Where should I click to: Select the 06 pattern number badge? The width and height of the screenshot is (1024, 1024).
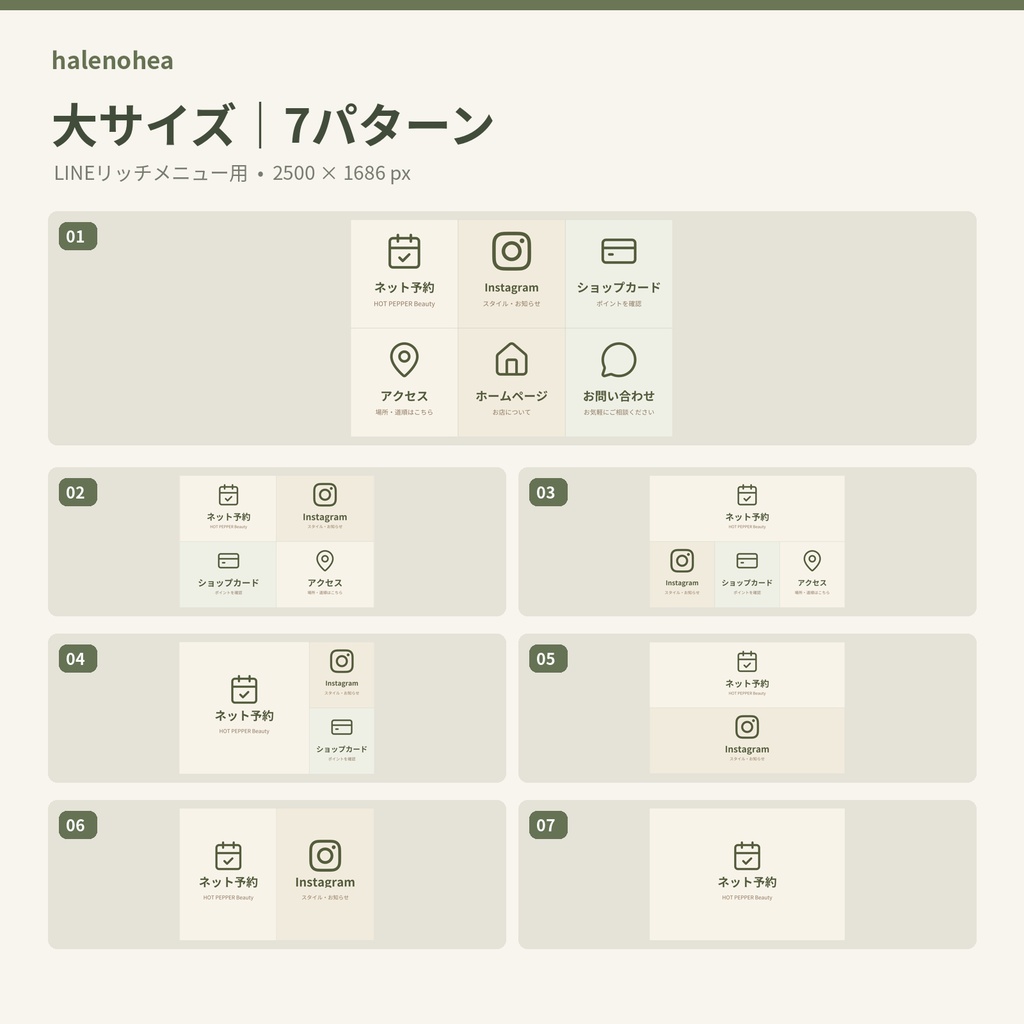tap(78, 825)
